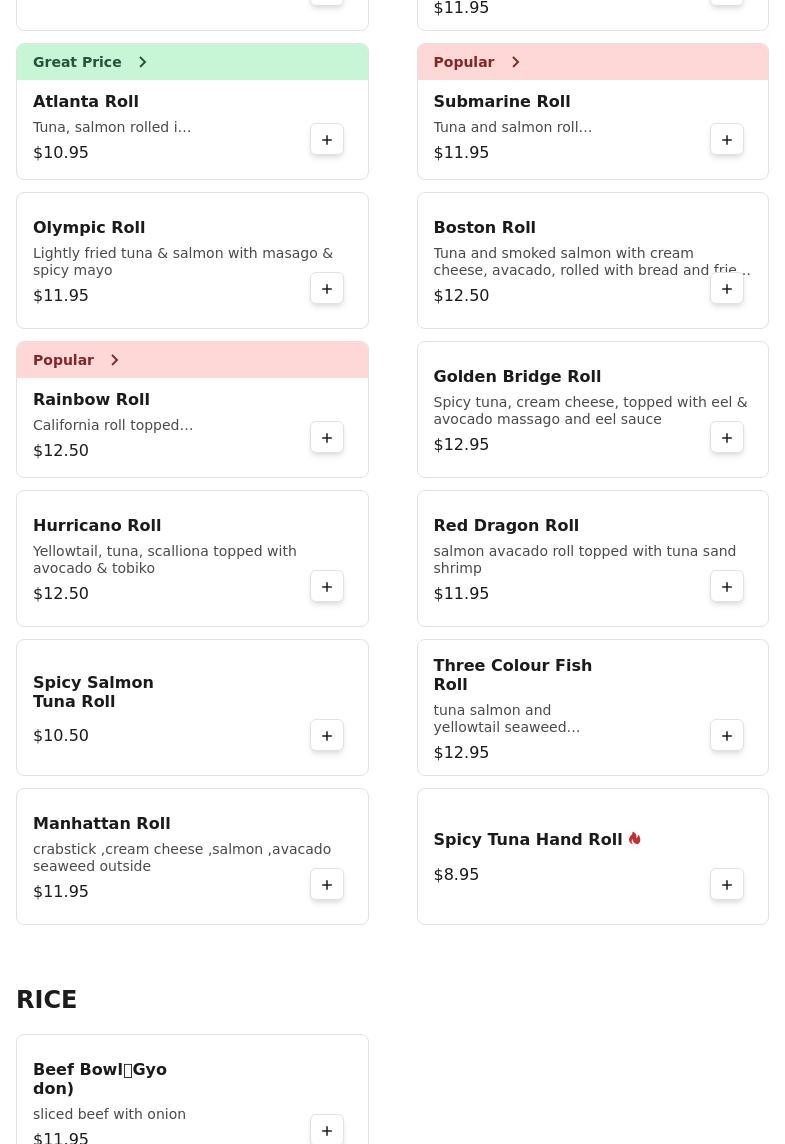Add Olympic Roll to the order
The height and width of the screenshot is (1144, 785).
327,289
